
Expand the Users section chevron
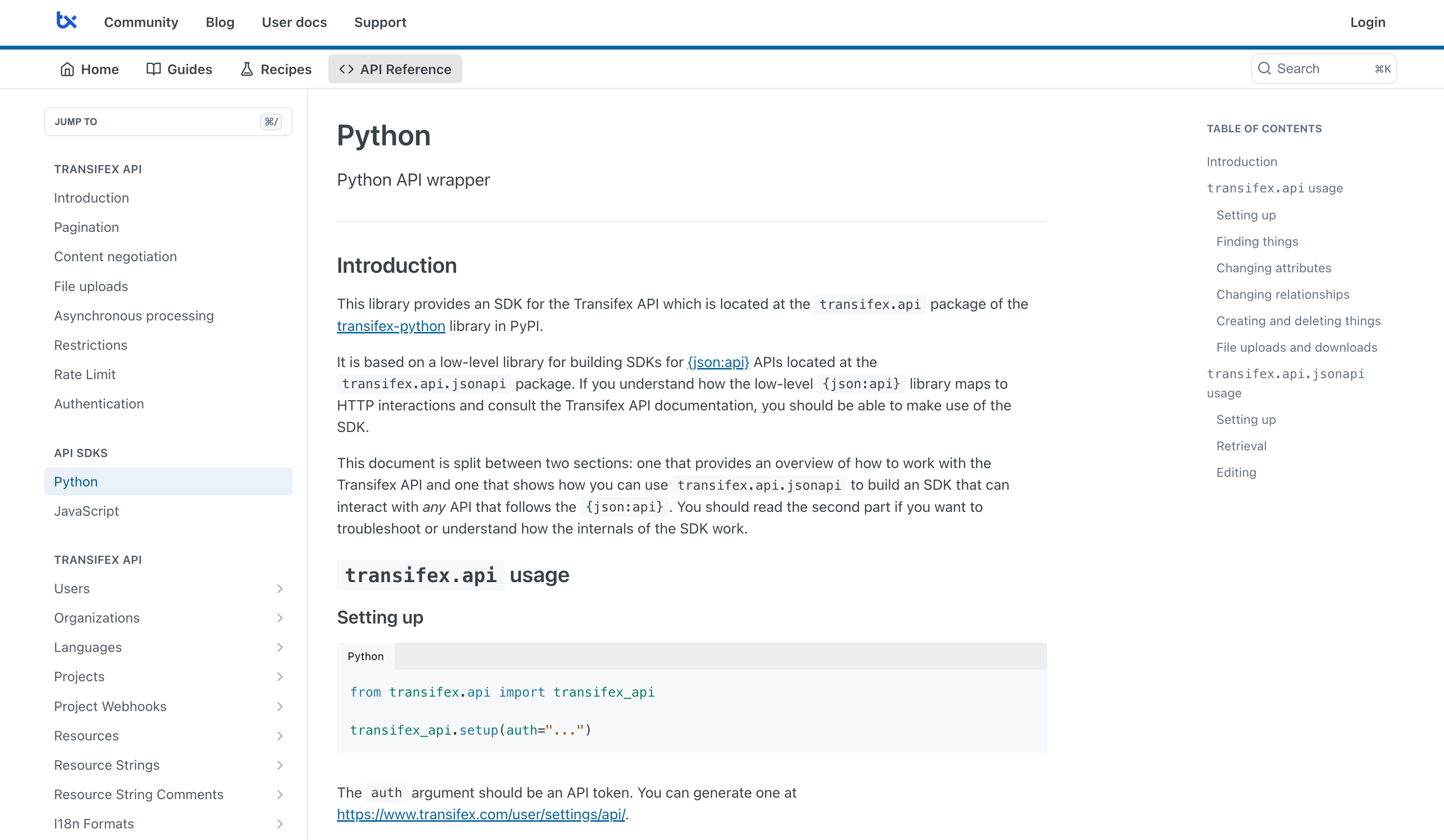[x=280, y=588]
